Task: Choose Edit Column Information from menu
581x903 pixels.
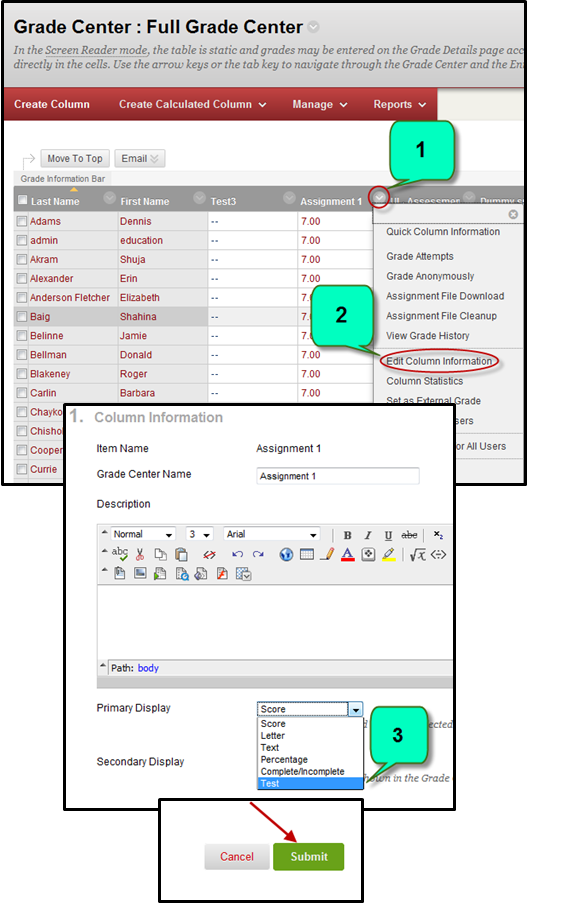Action: (439, 361)
